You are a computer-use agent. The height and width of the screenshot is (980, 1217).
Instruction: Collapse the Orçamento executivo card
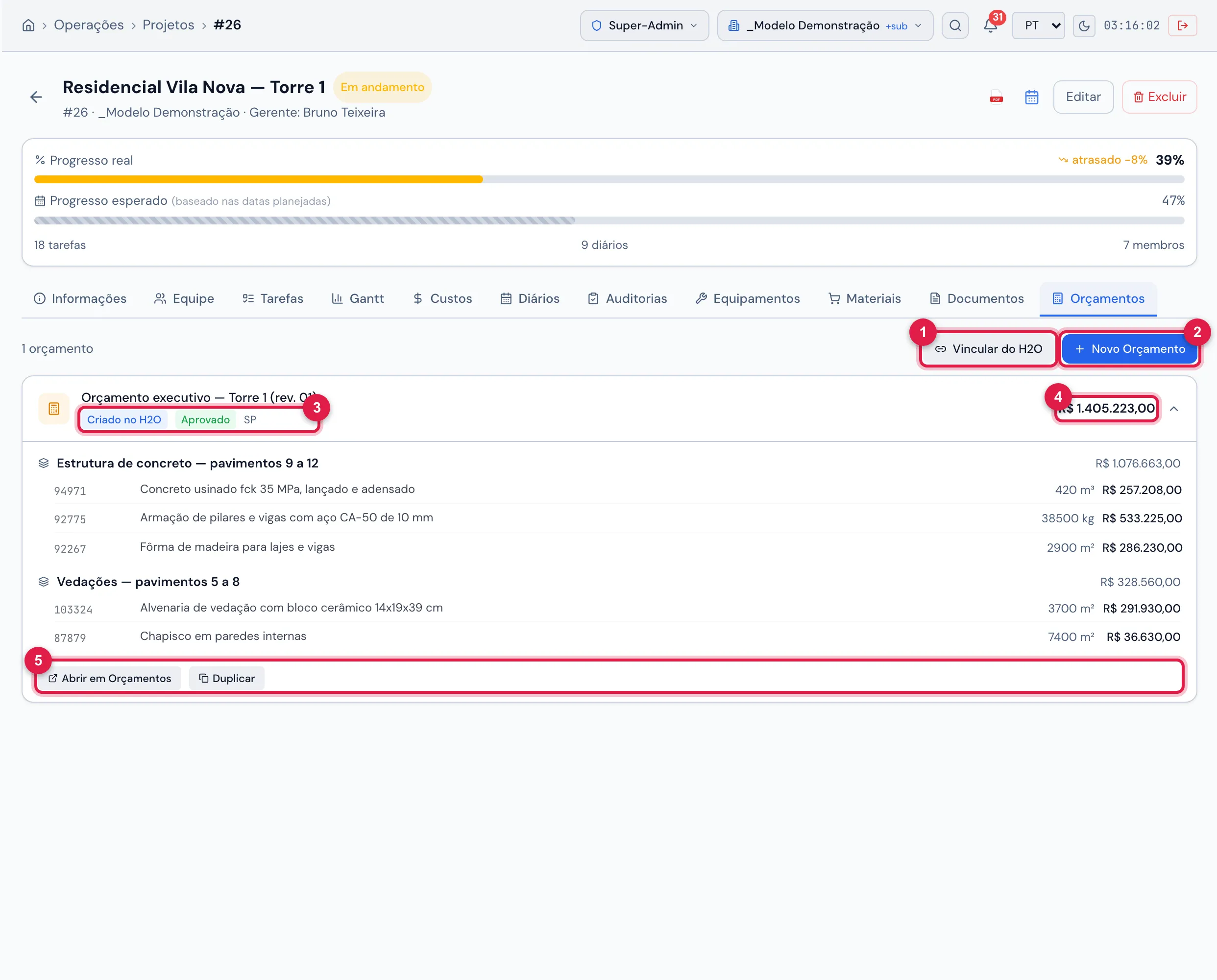pos(1174,409)
